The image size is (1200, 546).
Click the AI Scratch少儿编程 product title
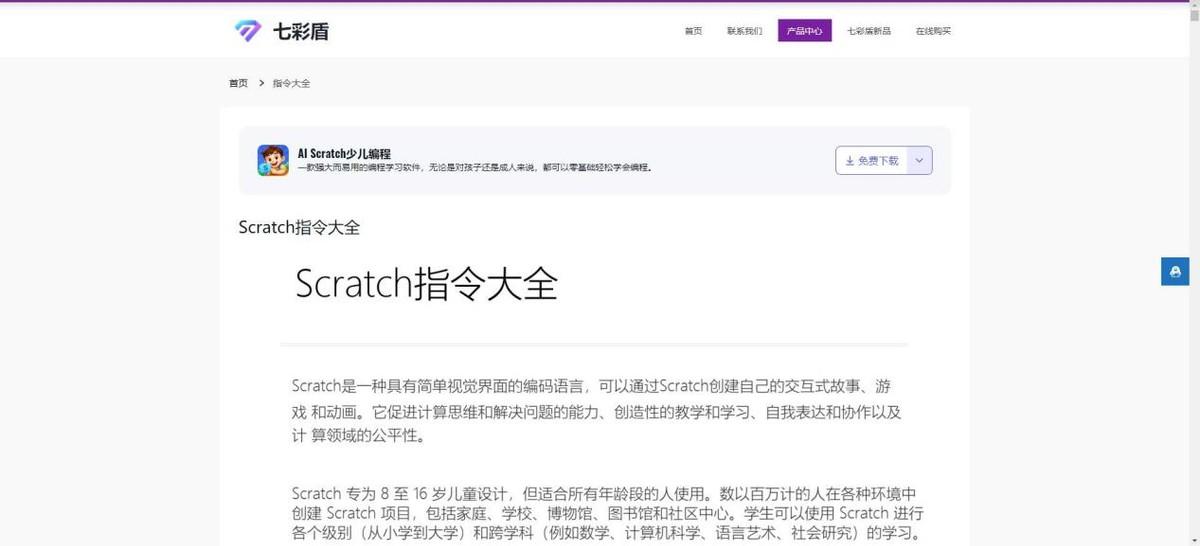(344, 153)
